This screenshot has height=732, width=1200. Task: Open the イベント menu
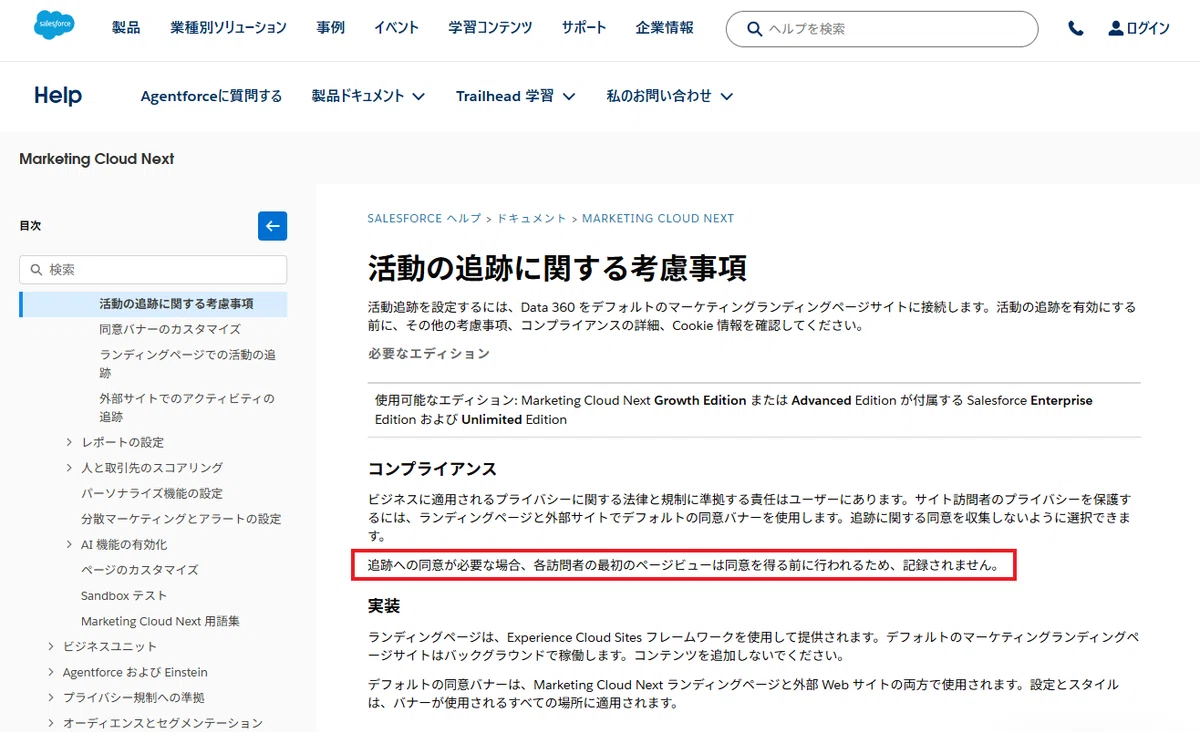[397, 28]
